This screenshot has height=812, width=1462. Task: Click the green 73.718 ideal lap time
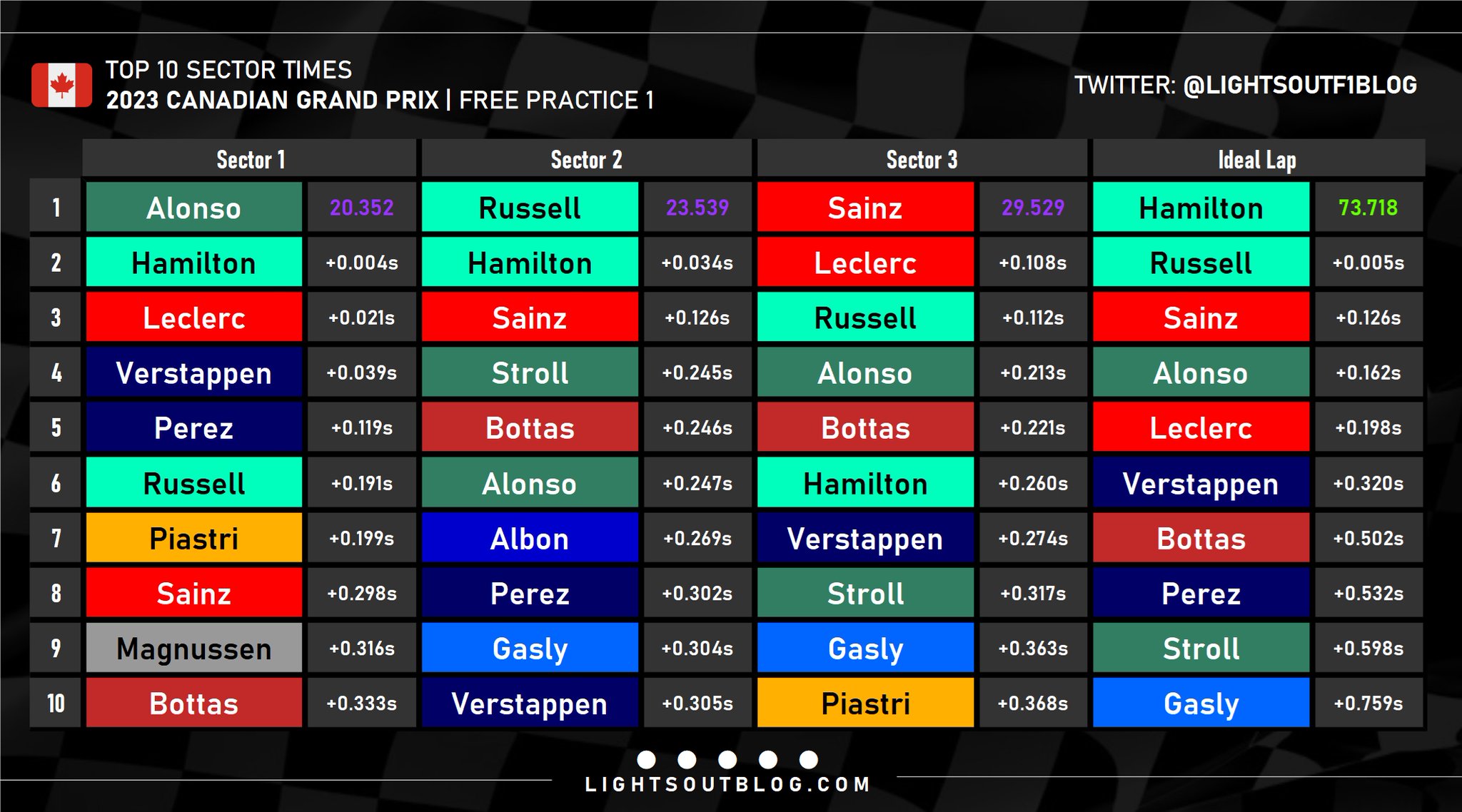pos(1368,208)
